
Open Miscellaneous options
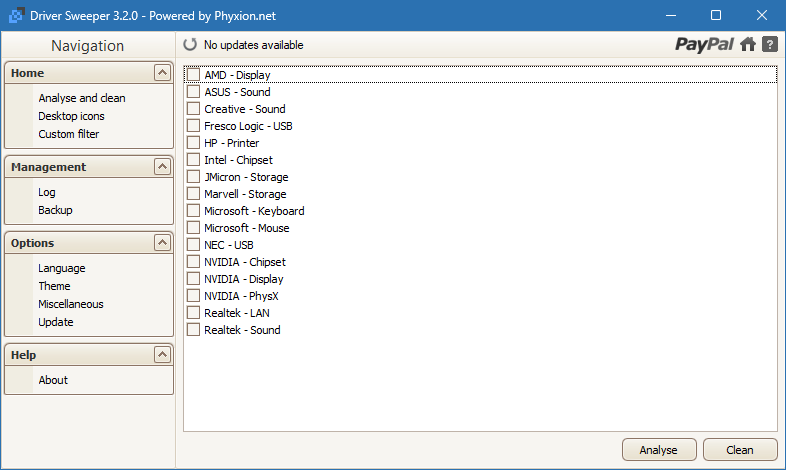click(x=71, y=305)
